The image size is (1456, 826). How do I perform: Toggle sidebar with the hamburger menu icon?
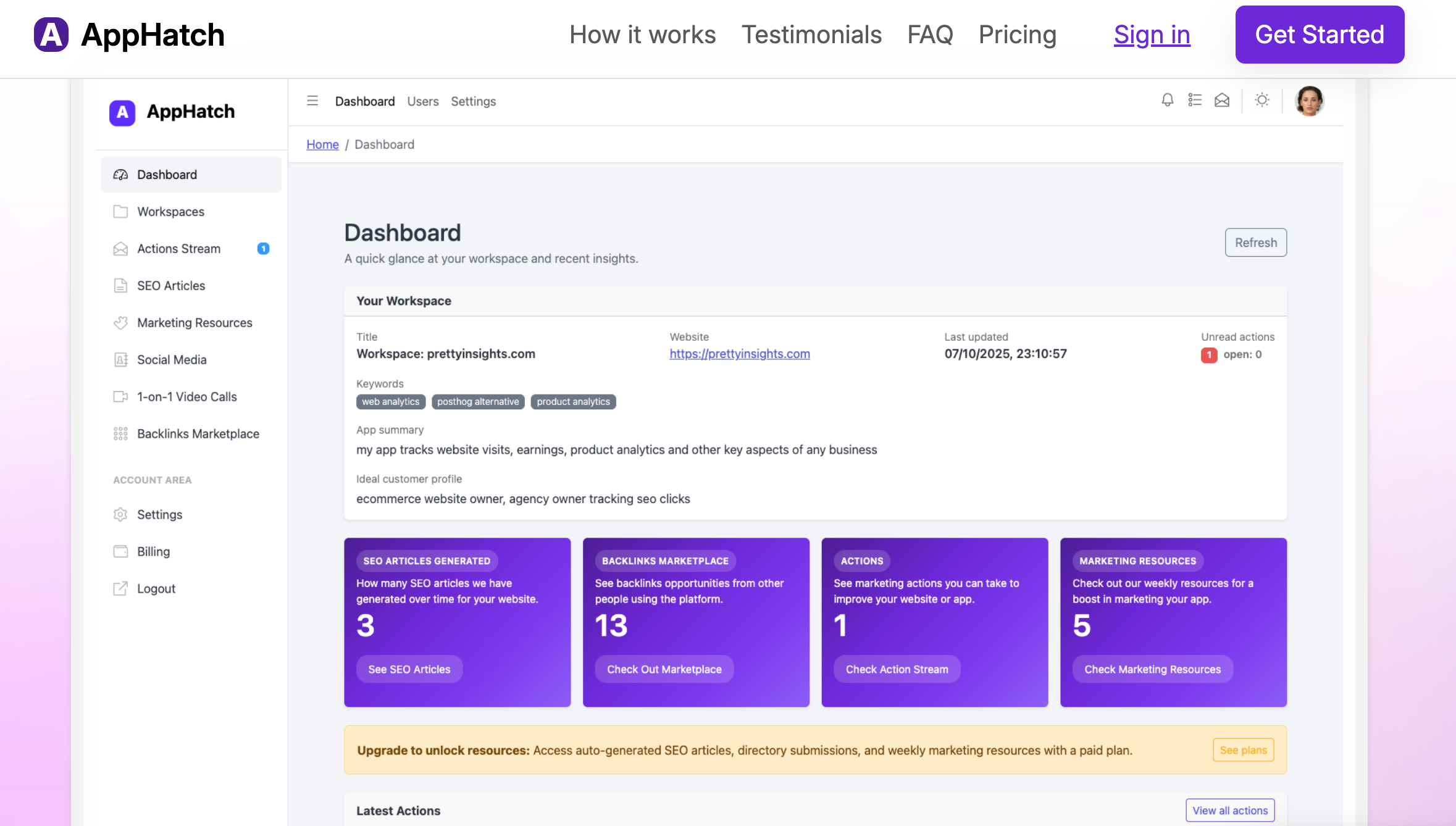click(312, 101)
